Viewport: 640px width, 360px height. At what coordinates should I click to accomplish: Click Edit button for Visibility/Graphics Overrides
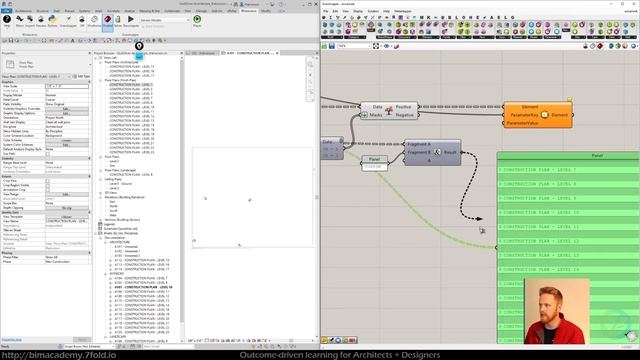click(x=67, y=109)
